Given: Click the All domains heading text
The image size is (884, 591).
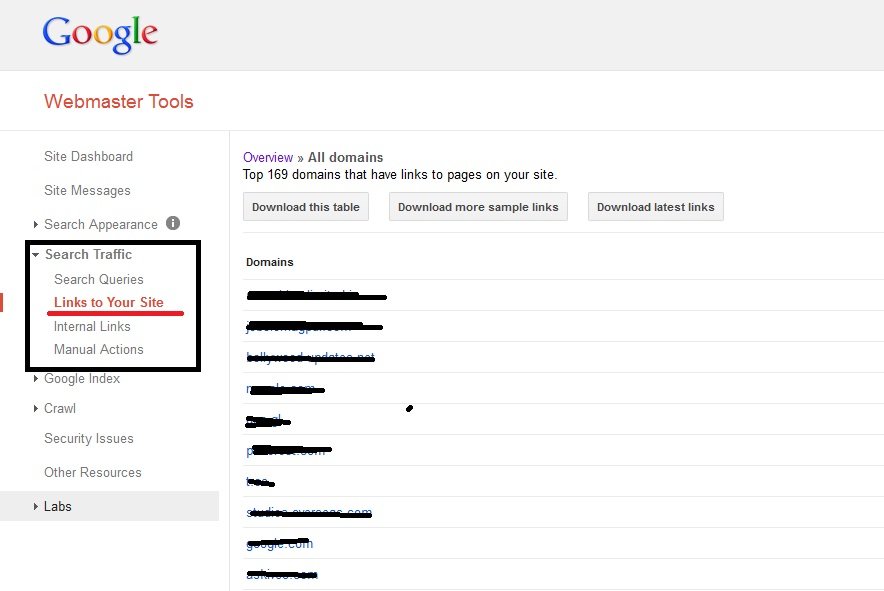Looking at the screenshot, I should tap(346, 157).
